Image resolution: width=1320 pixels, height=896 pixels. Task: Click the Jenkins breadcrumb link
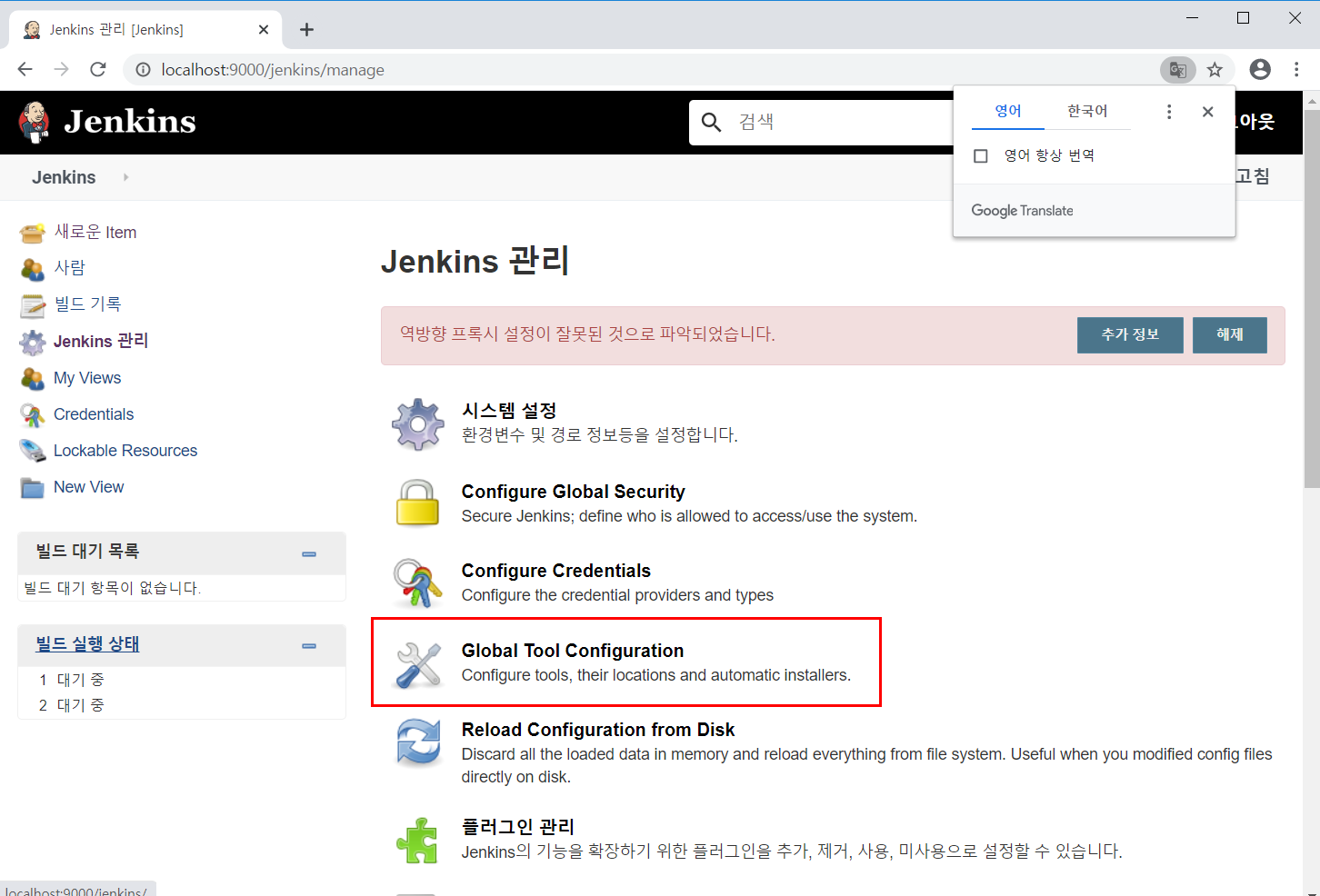click(x=64, y=177)
